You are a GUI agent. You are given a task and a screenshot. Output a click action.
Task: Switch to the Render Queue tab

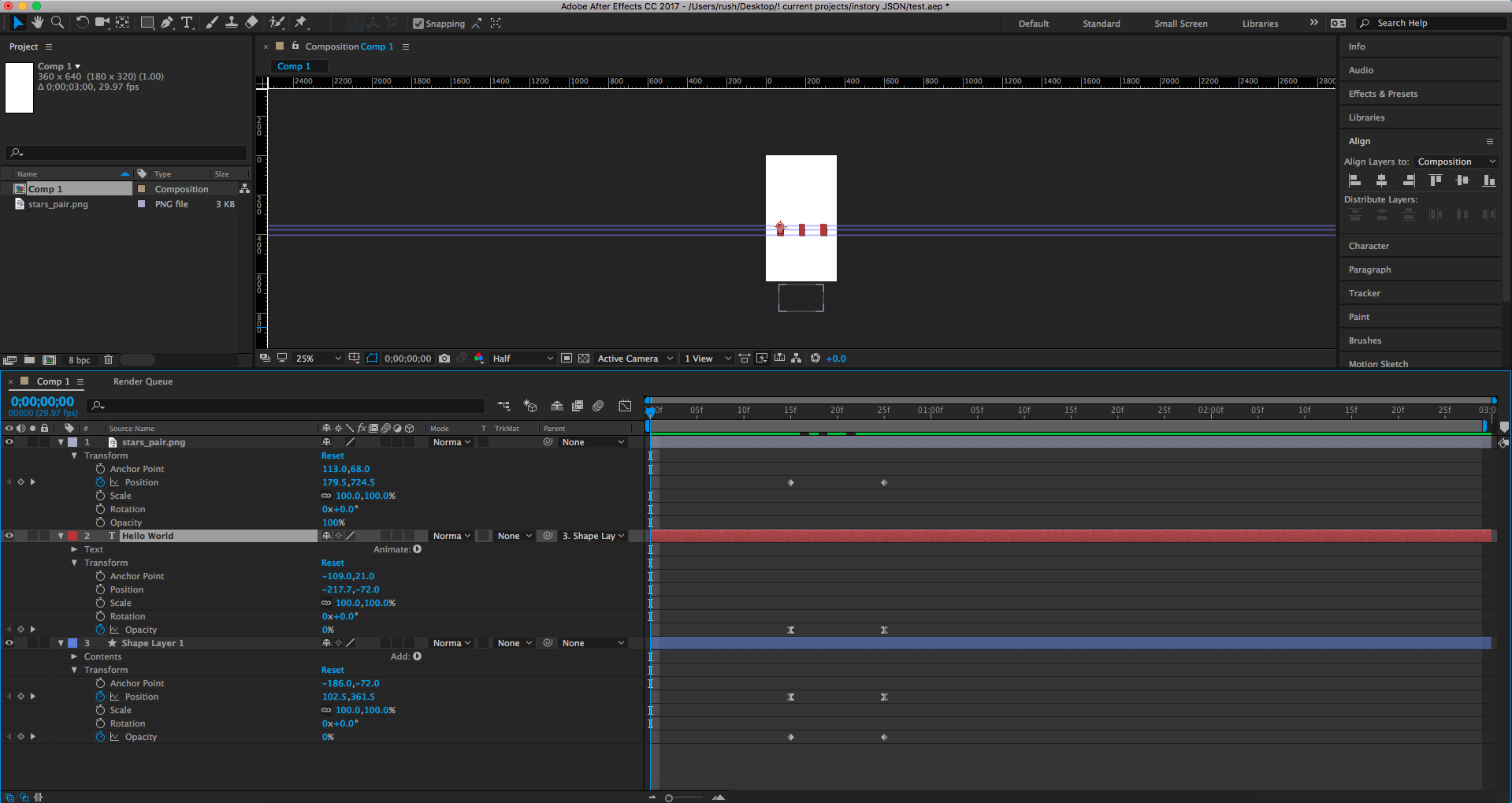(143, 381)
